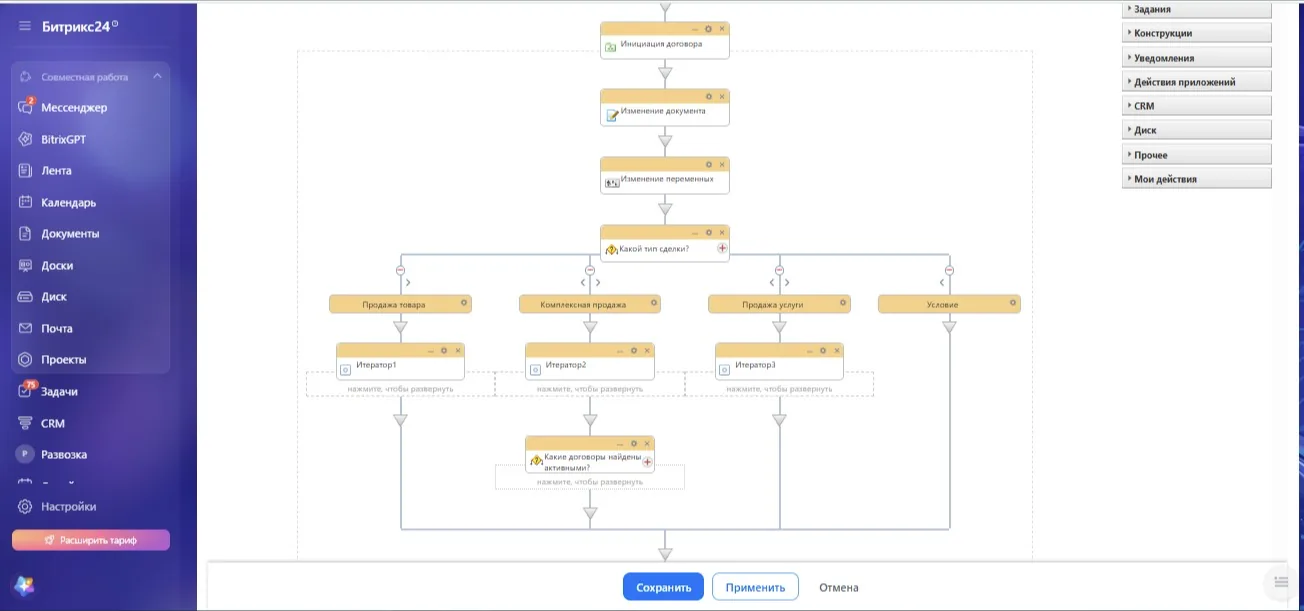Add a branch via plus on Какой тип сделки?
Screen dimensions: 1304x611
(x=722, y=248)
